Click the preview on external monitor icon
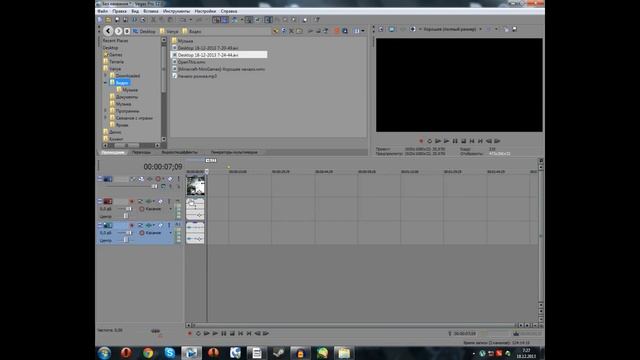Viewport: 640px width, 360px height. tap(391, 29)
